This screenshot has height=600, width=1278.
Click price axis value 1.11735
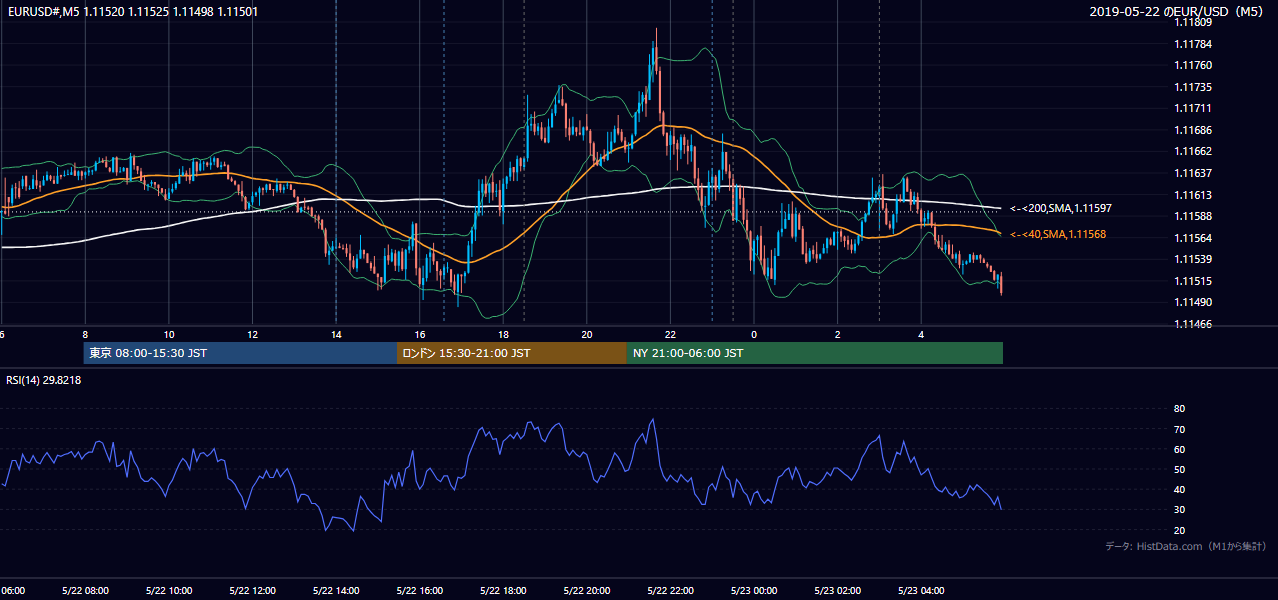tap(1194, 87)
